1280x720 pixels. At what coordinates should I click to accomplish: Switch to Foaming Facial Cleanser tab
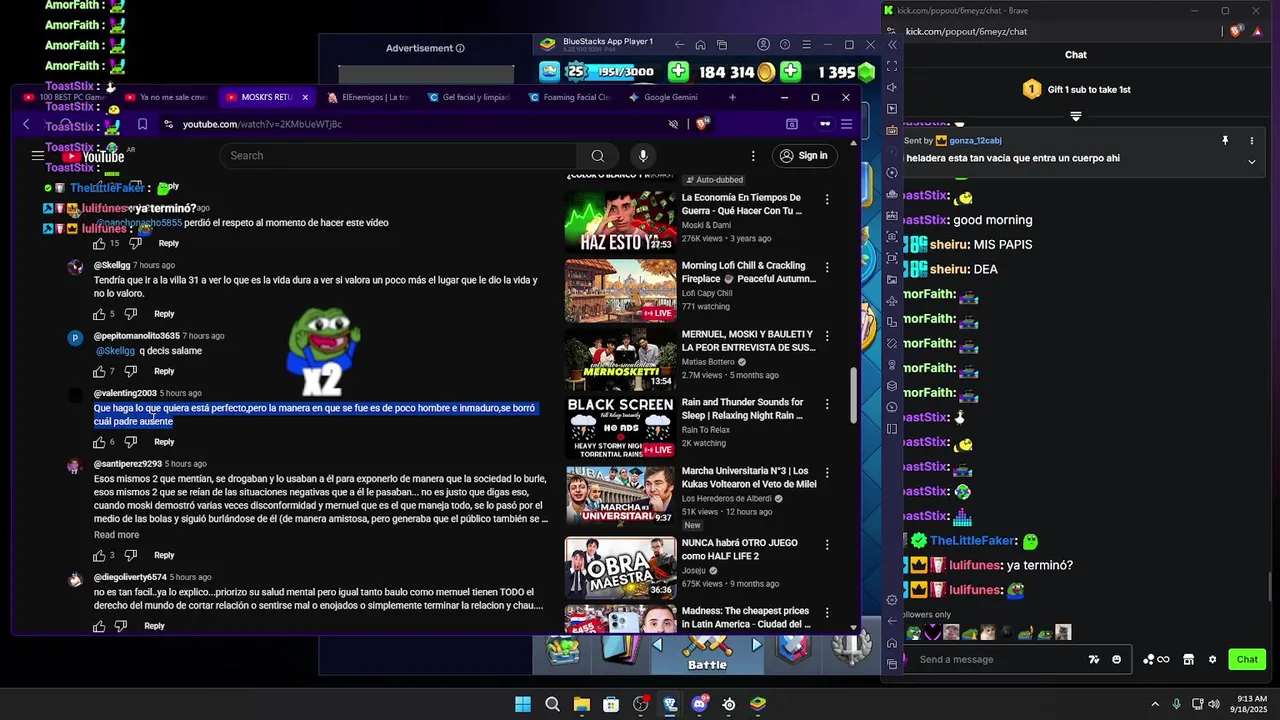[x=570, y=97]
